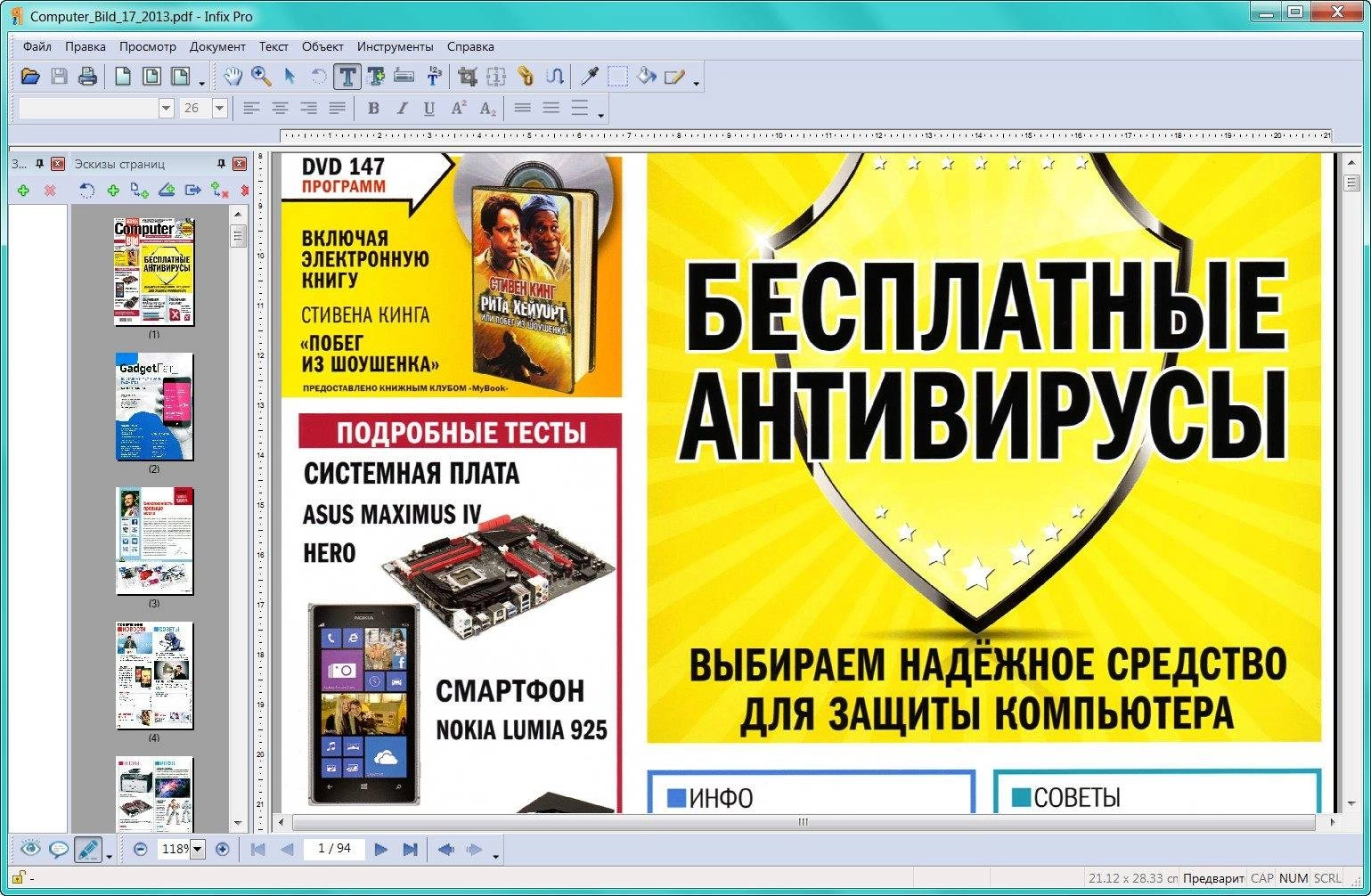
Task: Open the Правка menu
Action: [x=86, y=46]
